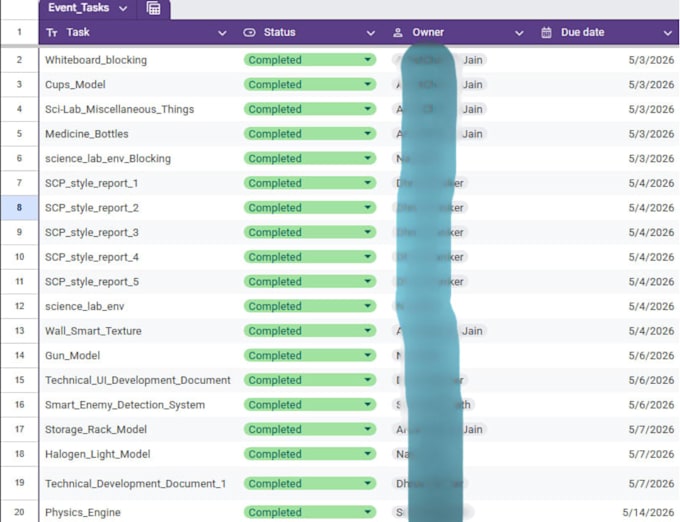Select the SCP_style_report_3 task cell
This screenshot has width=680, height=522.
pos(138,232)
